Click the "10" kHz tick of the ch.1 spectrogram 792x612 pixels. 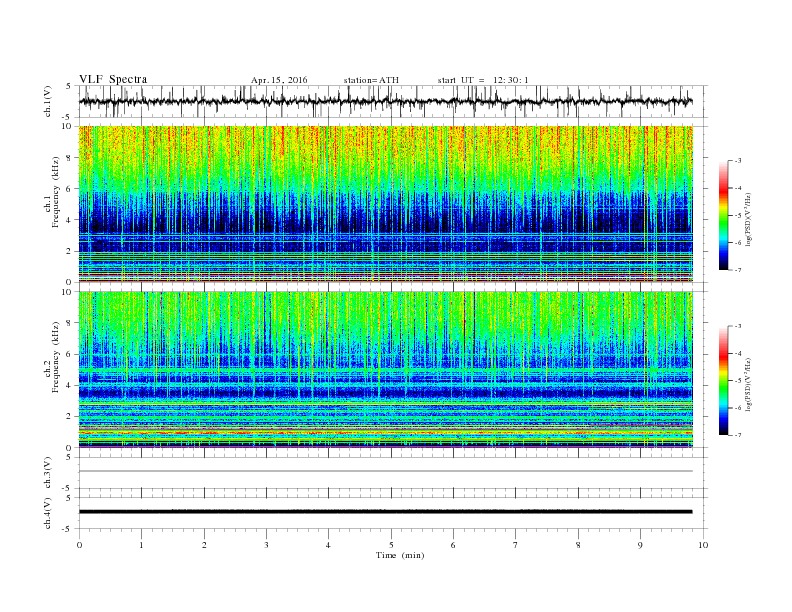(x=67, y=126)
